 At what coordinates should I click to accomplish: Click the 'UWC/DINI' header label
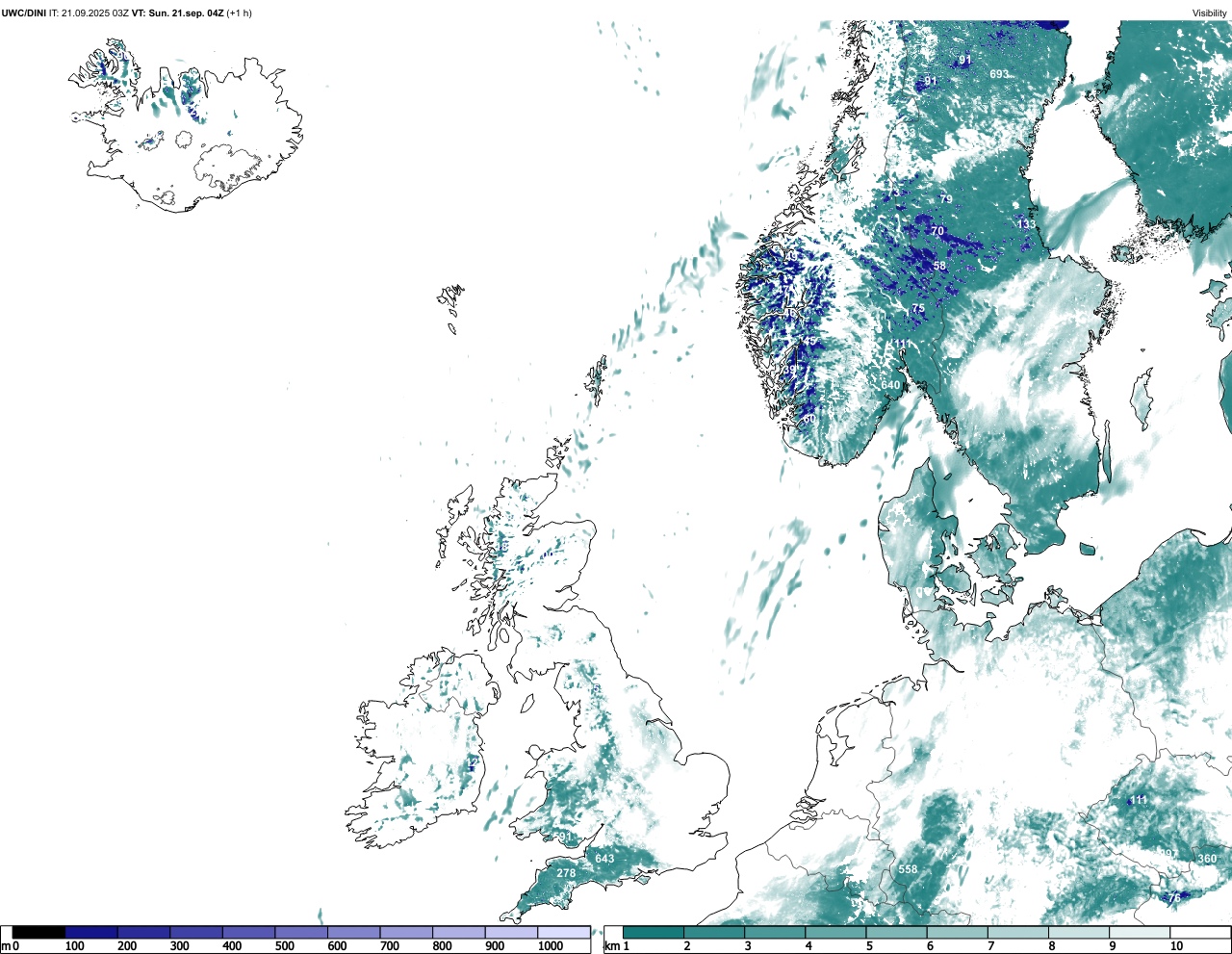(x=23, y=13)
